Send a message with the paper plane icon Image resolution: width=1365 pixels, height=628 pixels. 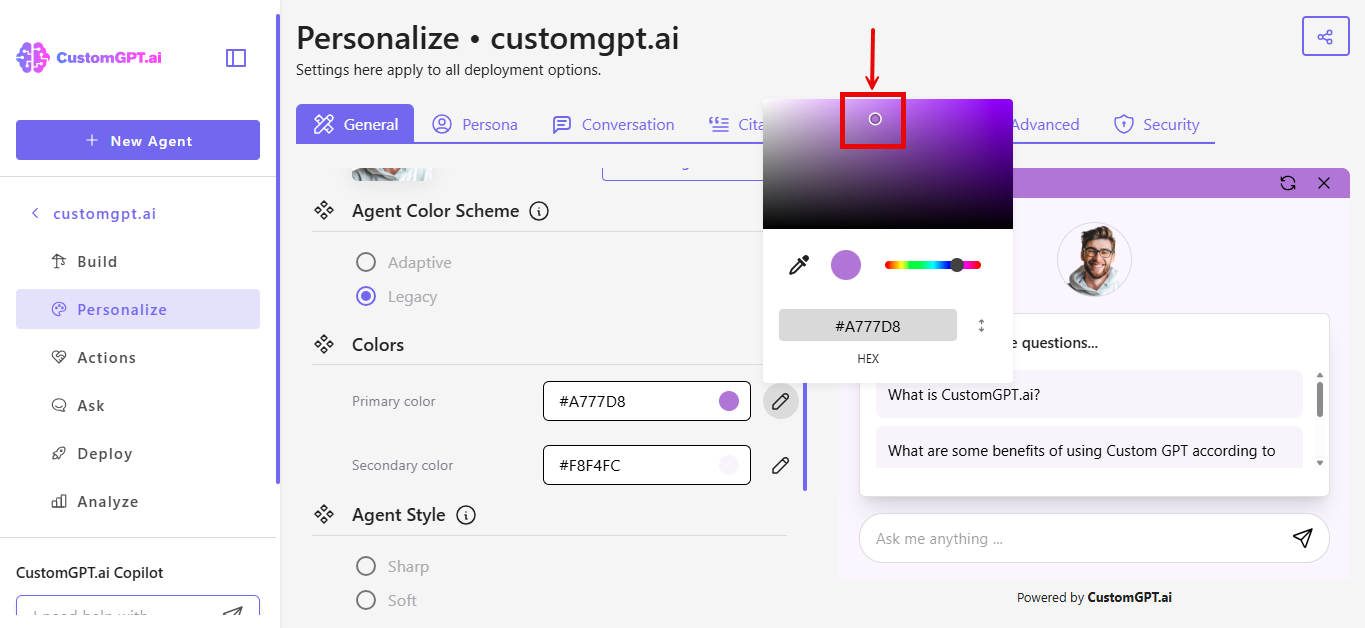tap(1302, 538)
